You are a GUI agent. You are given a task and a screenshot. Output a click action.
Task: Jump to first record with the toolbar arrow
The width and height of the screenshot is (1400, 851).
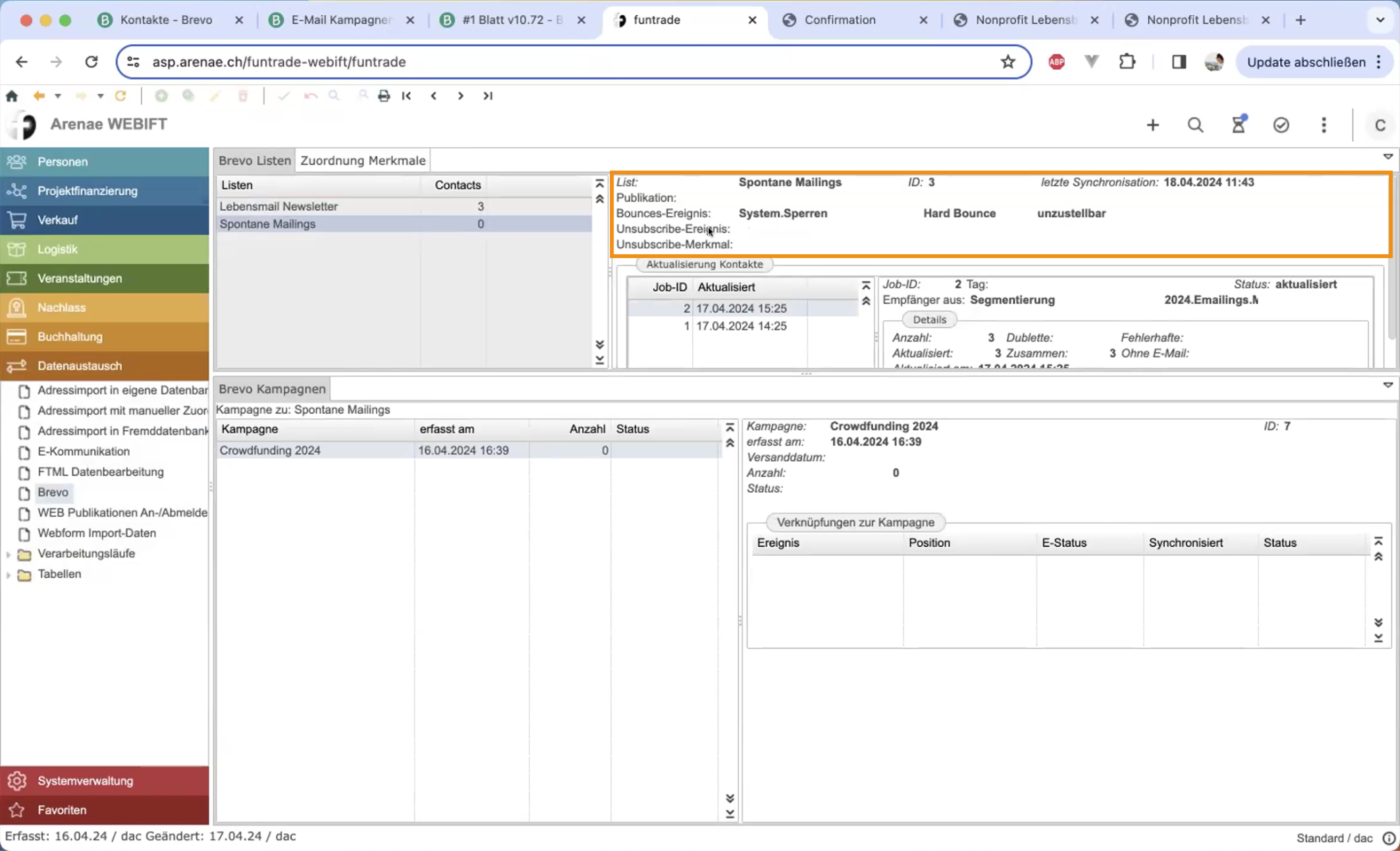click(x=406, y=96)
